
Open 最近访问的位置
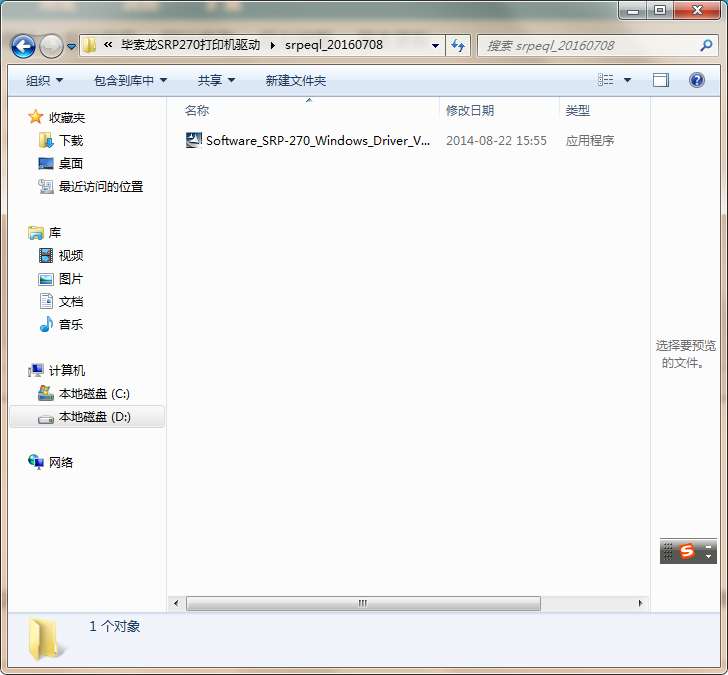[101, 187]
